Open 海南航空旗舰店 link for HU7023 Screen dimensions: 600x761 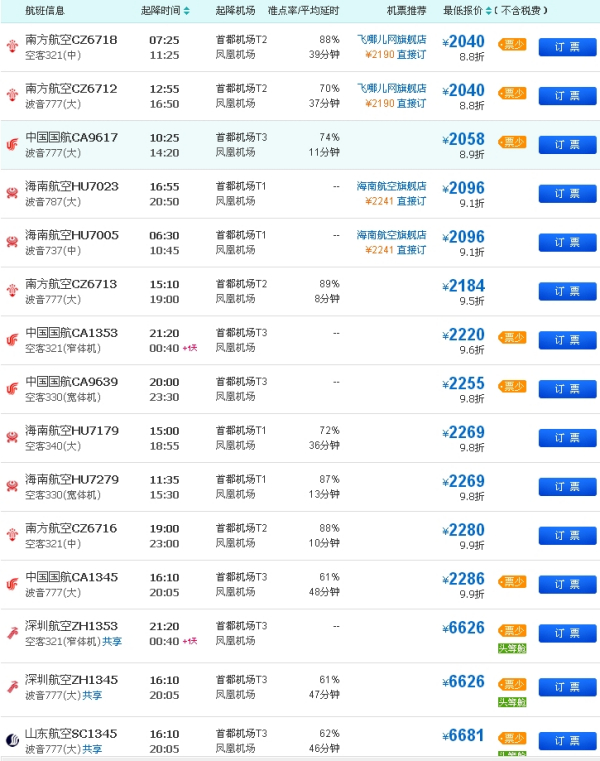[392, 186]
